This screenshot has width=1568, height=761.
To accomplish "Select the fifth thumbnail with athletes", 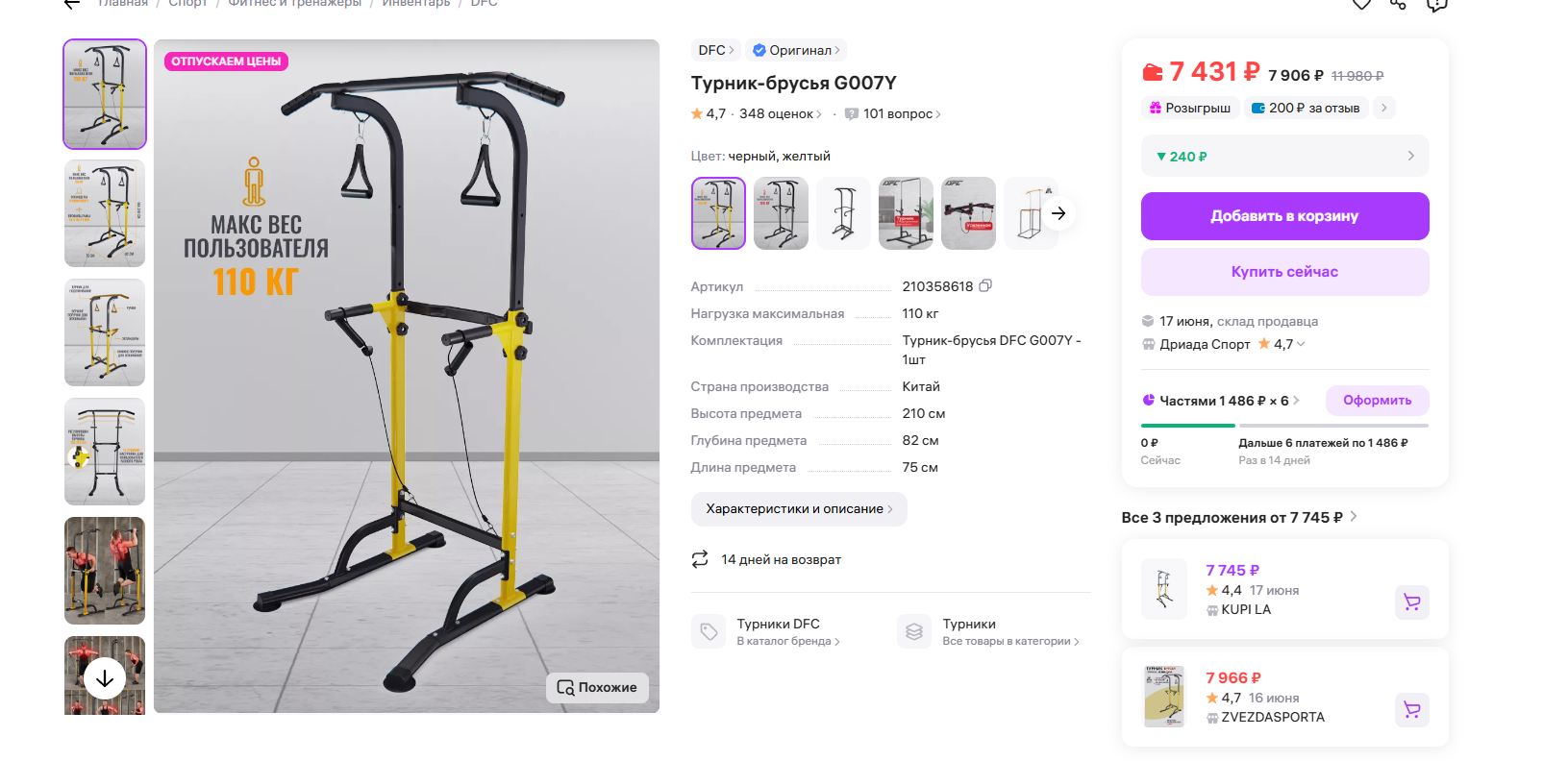I will pyautogui.click(x=105, y=571).
